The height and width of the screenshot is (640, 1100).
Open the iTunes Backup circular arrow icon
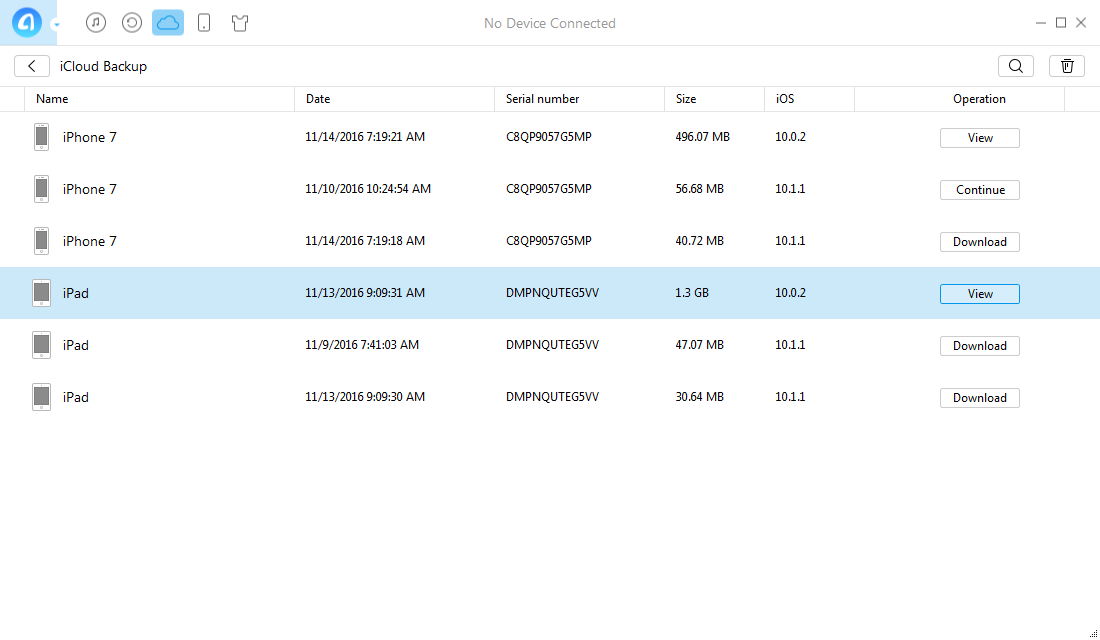(x=132, y=23)
